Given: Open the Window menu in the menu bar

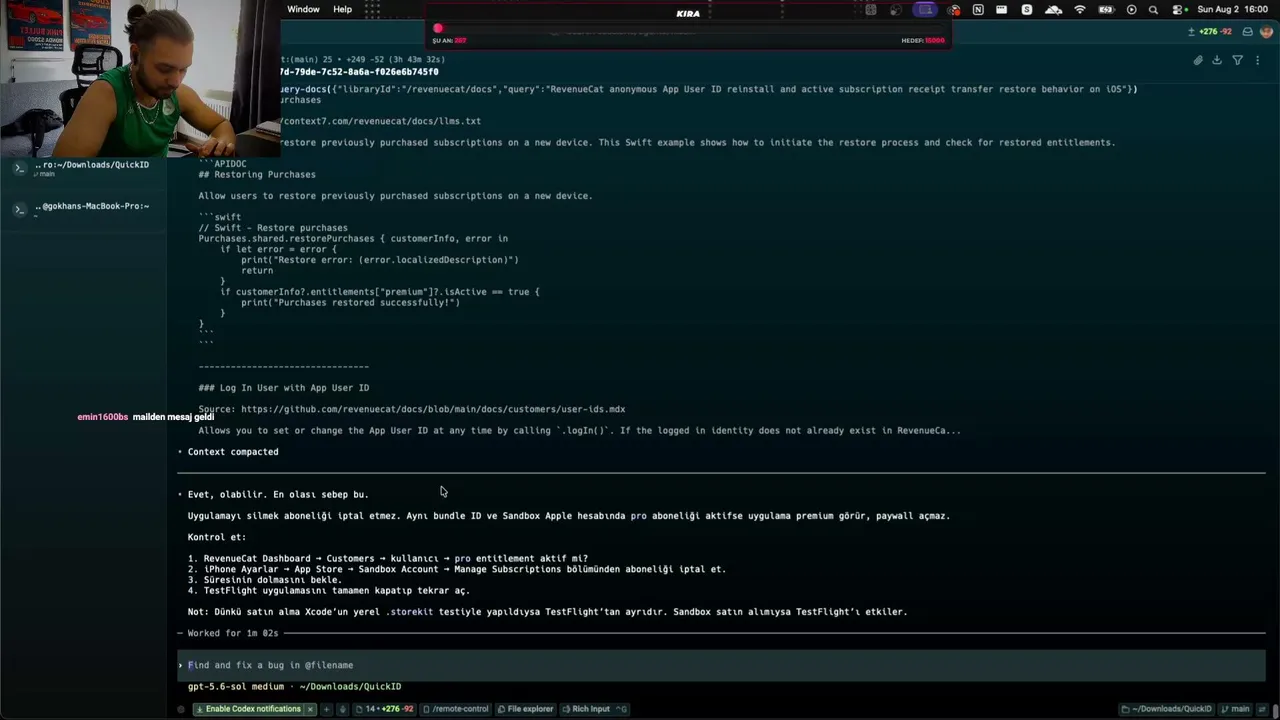Looking at the screenshot, I should [x=303, y=9].
